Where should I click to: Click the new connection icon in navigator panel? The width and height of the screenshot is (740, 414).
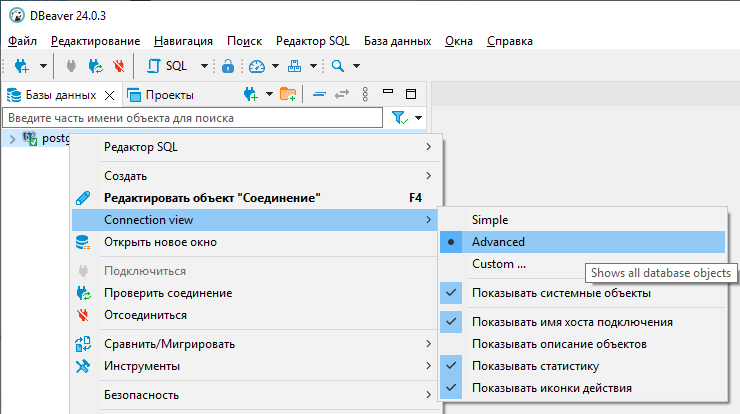pos(251,94)
